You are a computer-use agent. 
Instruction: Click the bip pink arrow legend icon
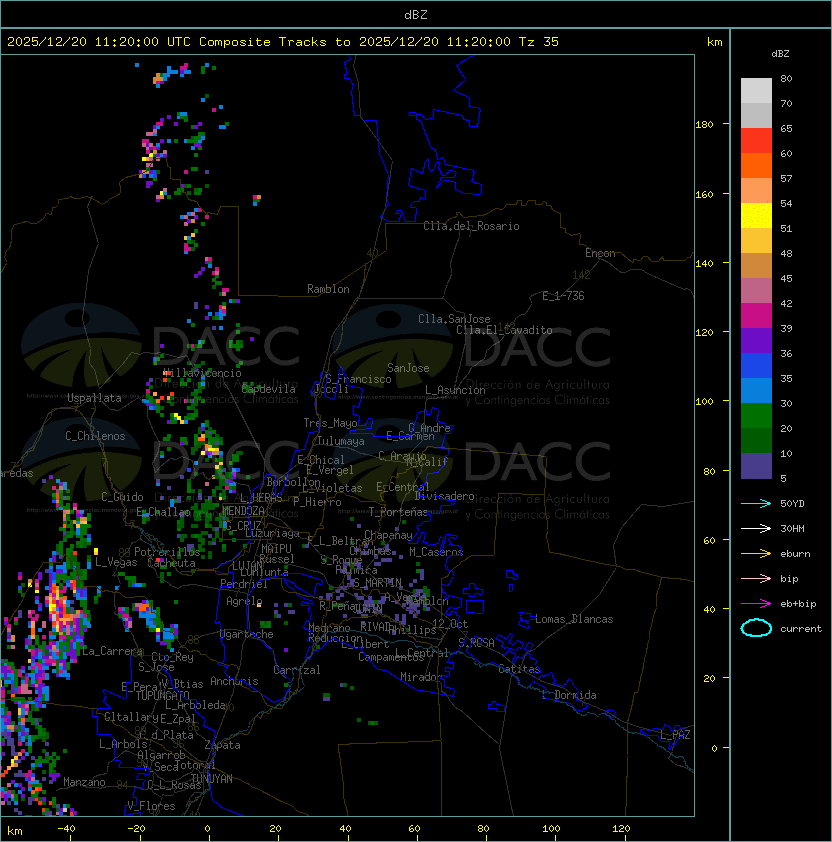click(x=756, y=578)
